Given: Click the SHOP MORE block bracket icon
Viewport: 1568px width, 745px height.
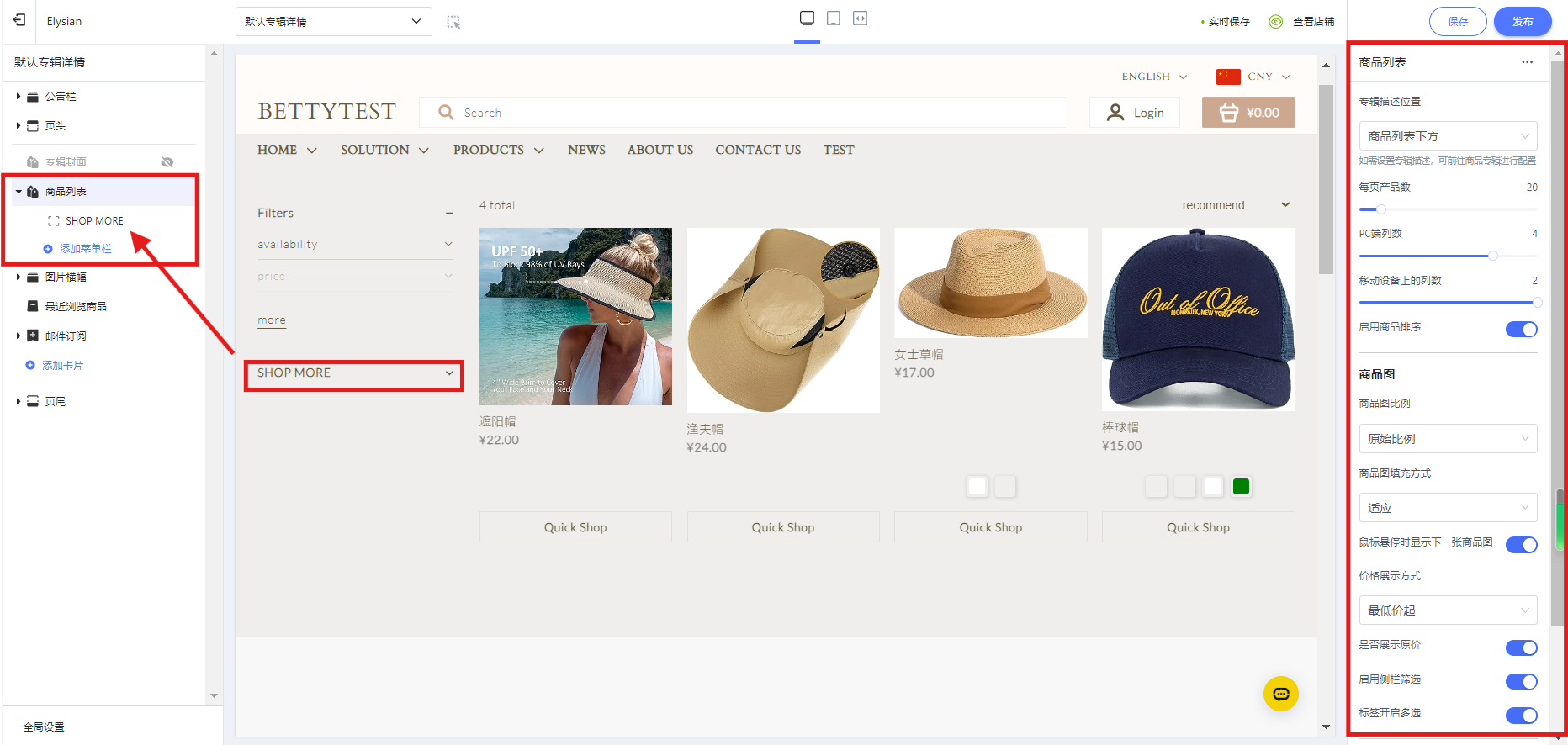Looking at the screenshot, I should [x=53, y=221].
